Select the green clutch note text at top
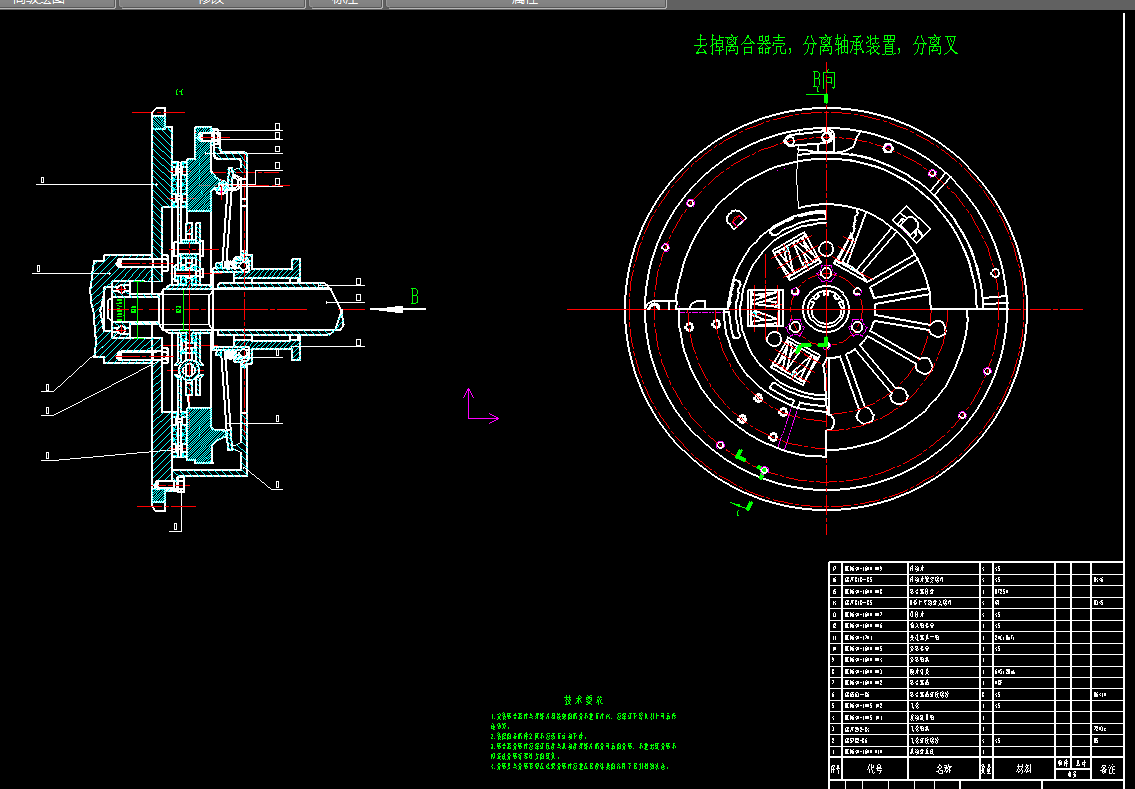Viewport: 1135px width, 789px height. [x=826, y=46]
